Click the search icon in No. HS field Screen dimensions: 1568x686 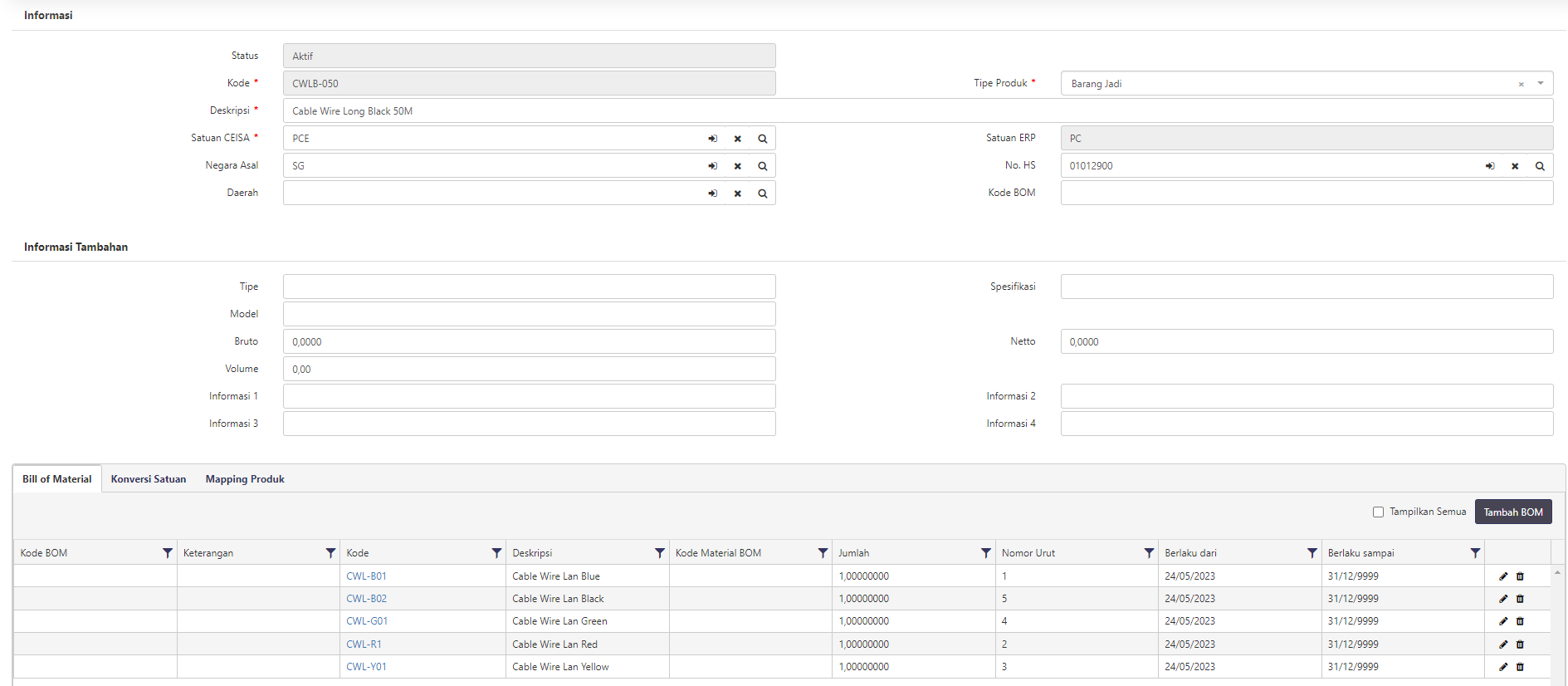1540,166
